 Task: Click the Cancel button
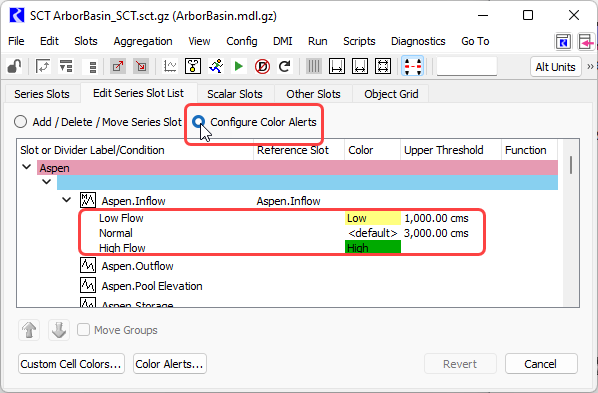coord(540,364)
